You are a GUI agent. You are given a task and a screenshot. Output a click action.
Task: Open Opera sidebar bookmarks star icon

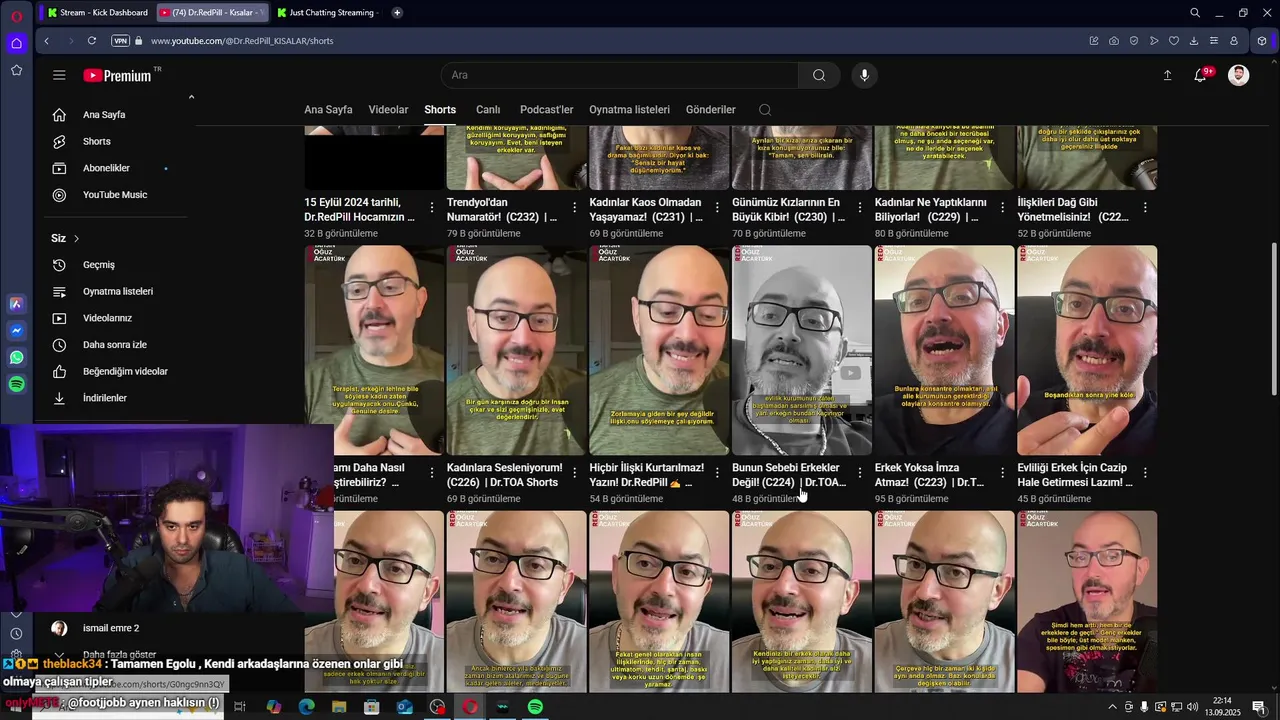[x=17, y=70]
